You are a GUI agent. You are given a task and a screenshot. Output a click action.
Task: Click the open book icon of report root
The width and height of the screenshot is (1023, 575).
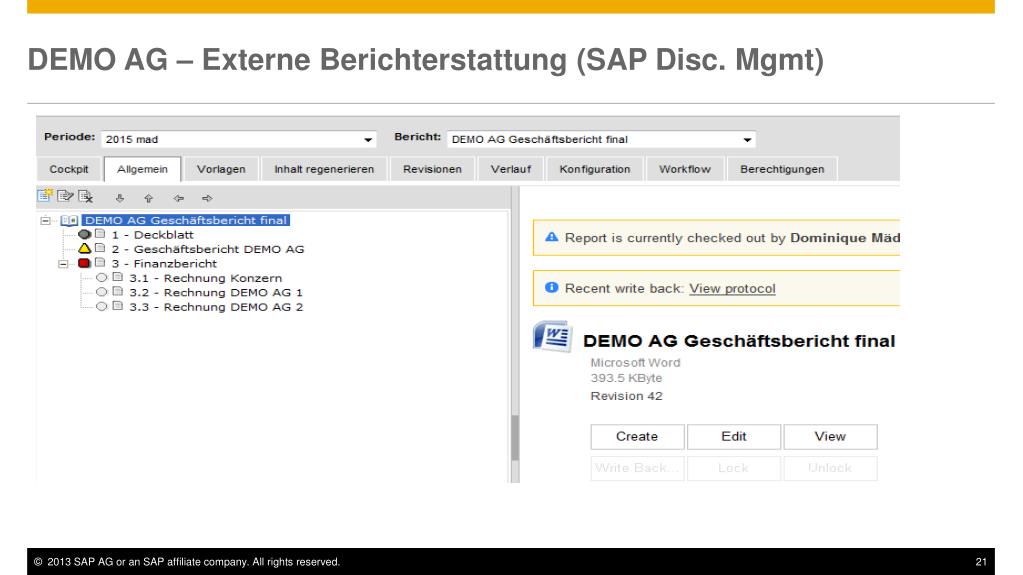69,221
